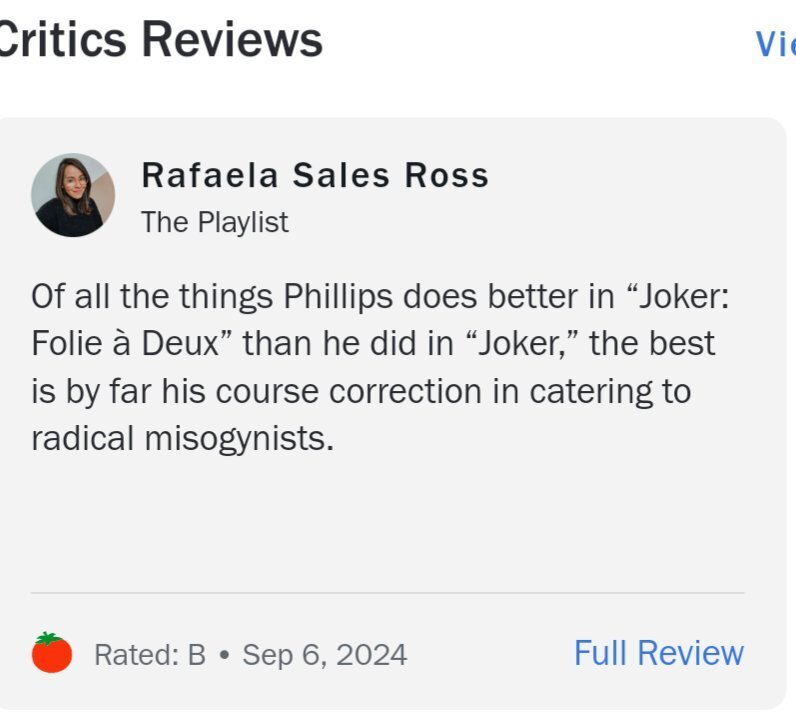The width and height of the screenshot is (796, 717).
Task: Click the fresh red tomato icon
Action: (52, 653)
